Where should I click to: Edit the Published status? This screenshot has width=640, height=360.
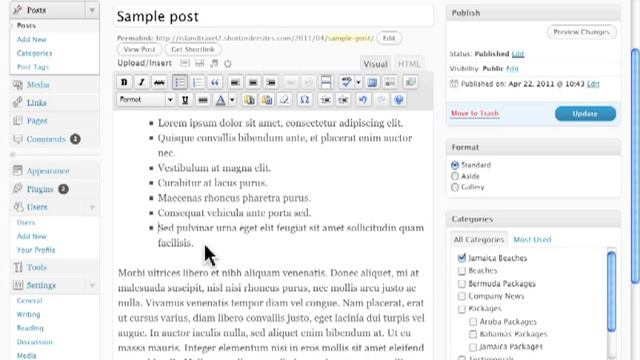tap(518, 54)
